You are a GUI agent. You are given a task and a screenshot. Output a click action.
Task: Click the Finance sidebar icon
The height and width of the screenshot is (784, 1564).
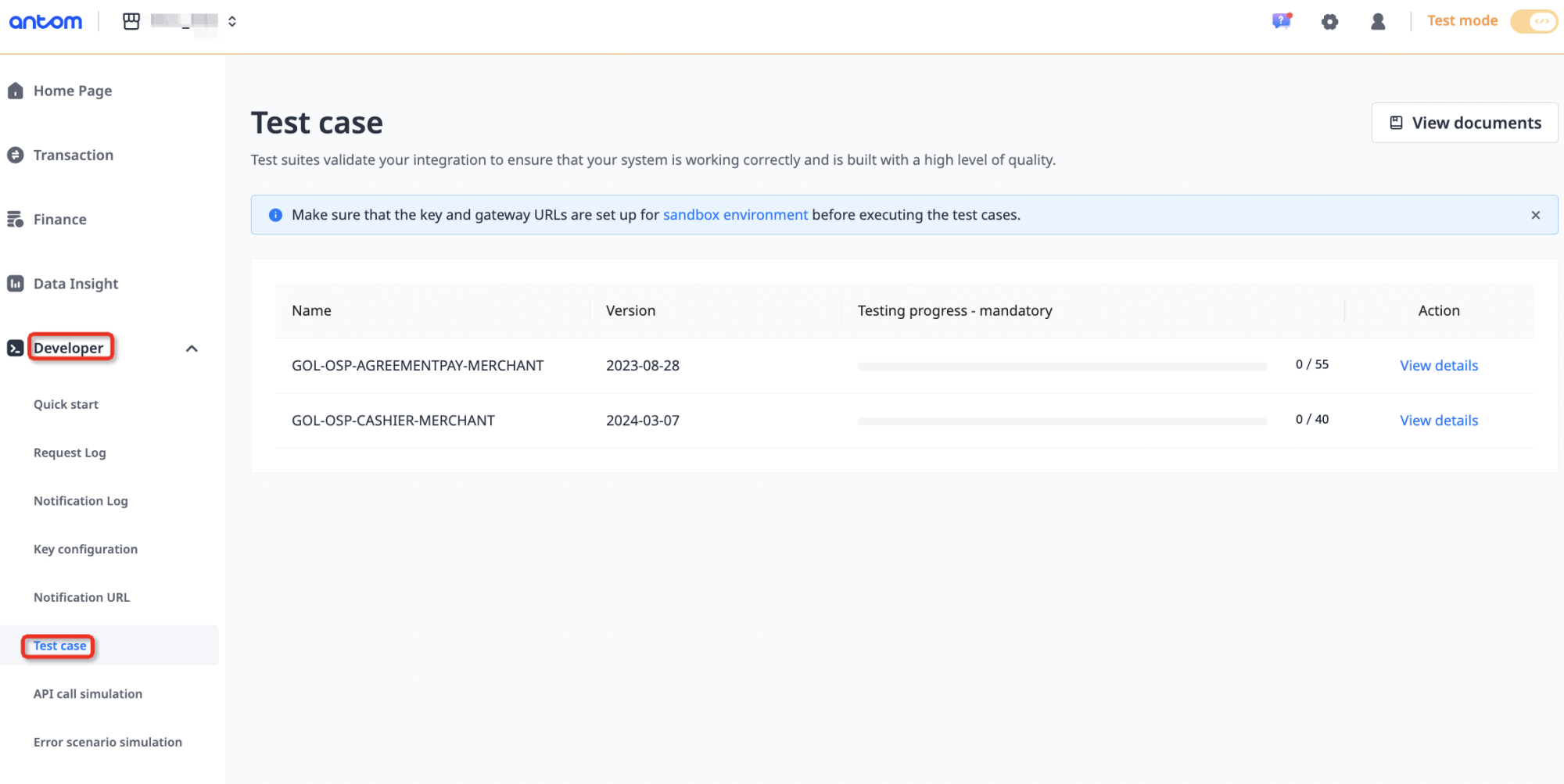pos(15,220)
